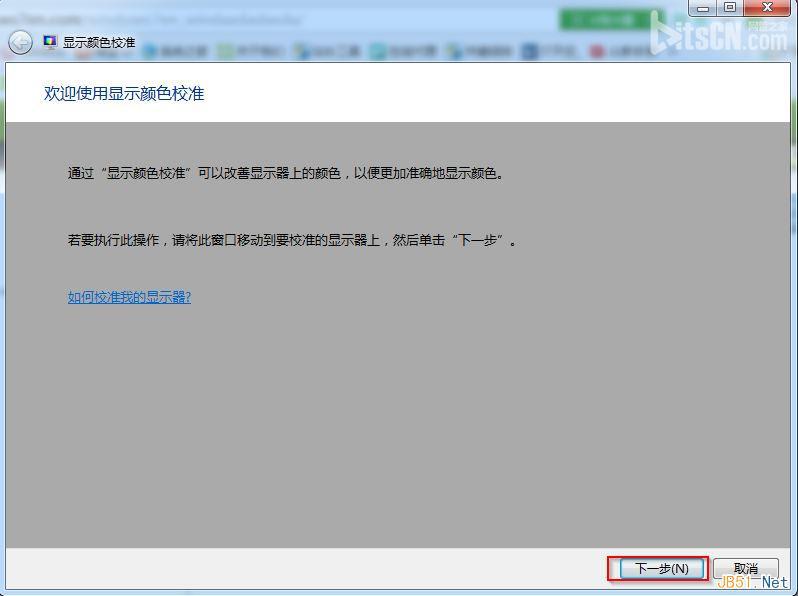The height and width of the screenshot is (596, 798).
Task: Click the 显示颜色校准 title bar text
Action: coord(98,43)
